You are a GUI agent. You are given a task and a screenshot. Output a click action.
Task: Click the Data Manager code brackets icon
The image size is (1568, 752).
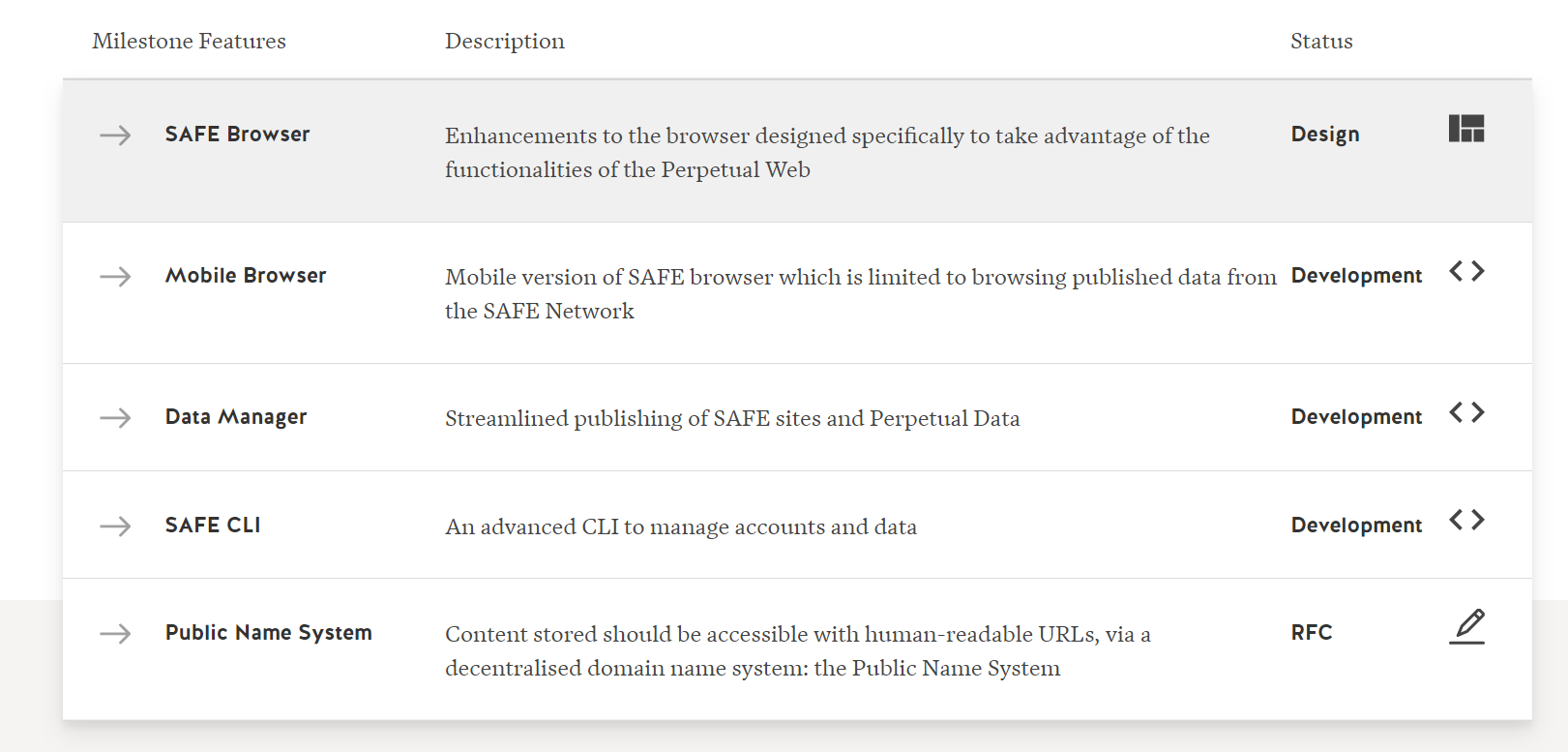pyautogui.click(x=1466, y=413)
